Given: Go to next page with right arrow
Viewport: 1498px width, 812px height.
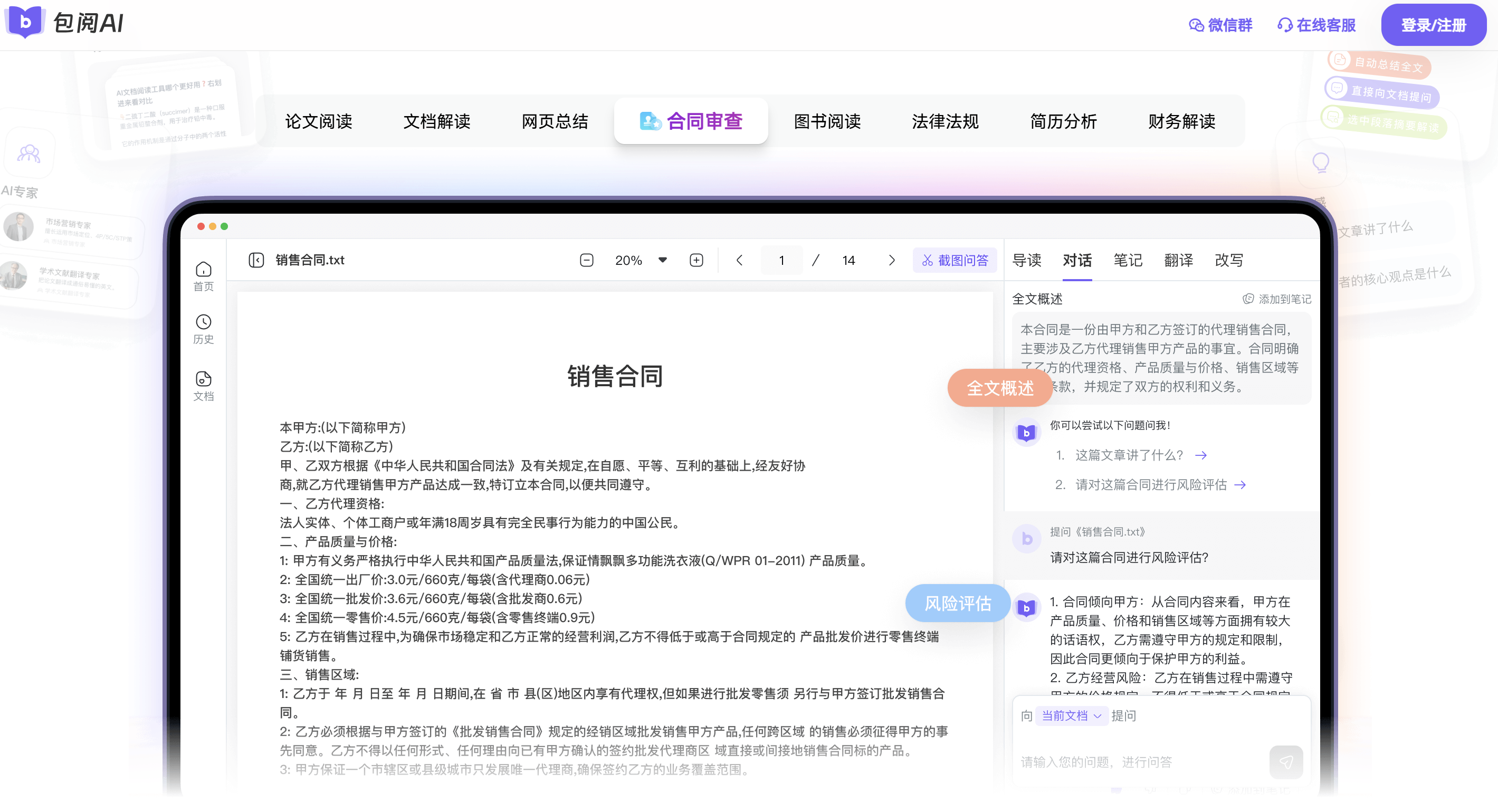Looking at the screenshot, I should coord(892,260).
